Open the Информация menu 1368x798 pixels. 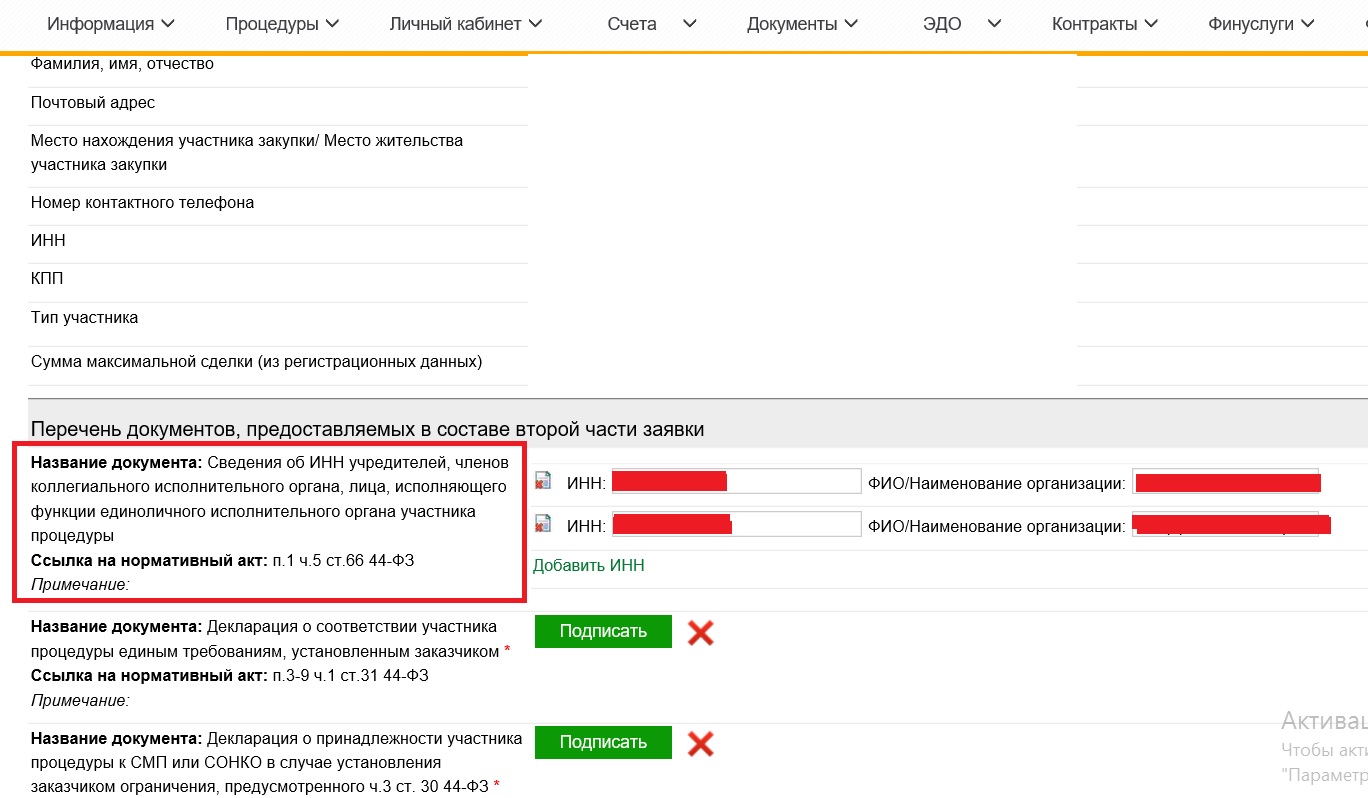coord(111,24)
